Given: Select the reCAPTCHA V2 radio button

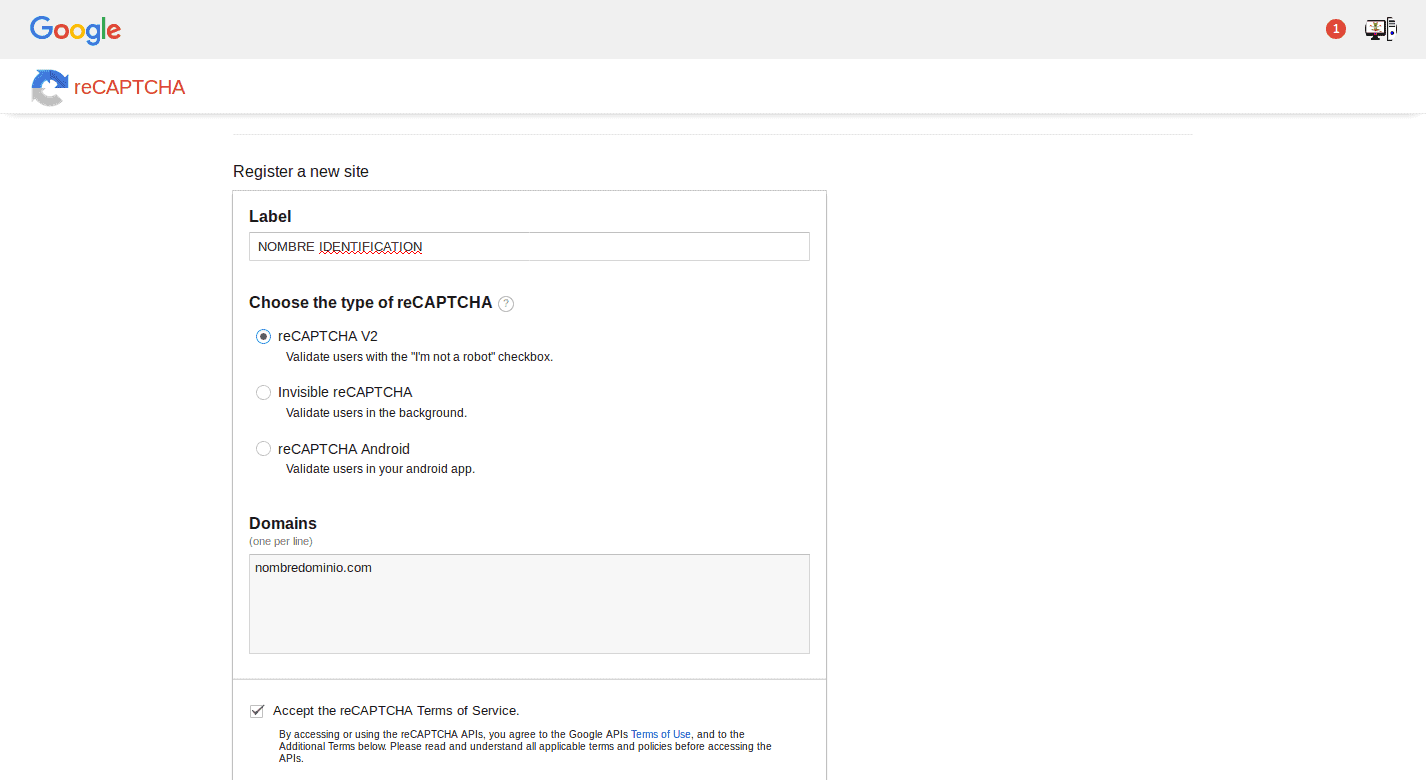Looking at the screenshot, I should pos(263,336).
